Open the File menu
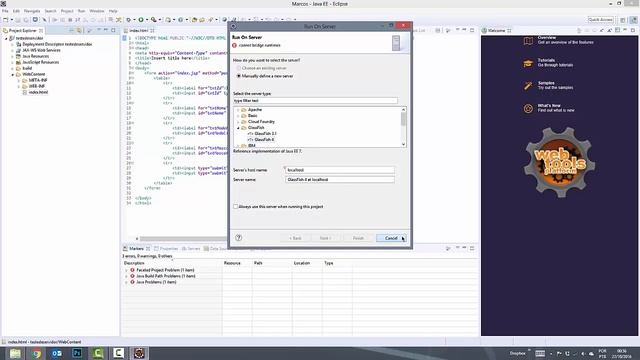640x360 pixels. (x=5, y=11)
